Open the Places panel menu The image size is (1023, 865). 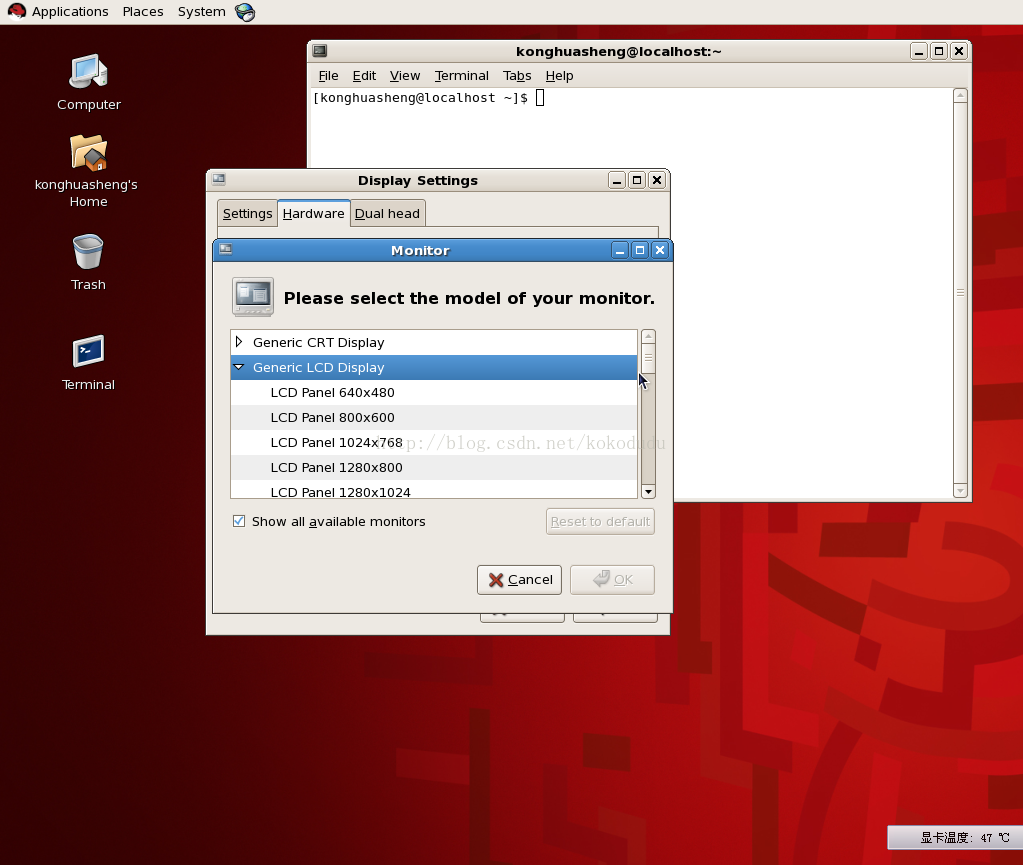point(143,12)
